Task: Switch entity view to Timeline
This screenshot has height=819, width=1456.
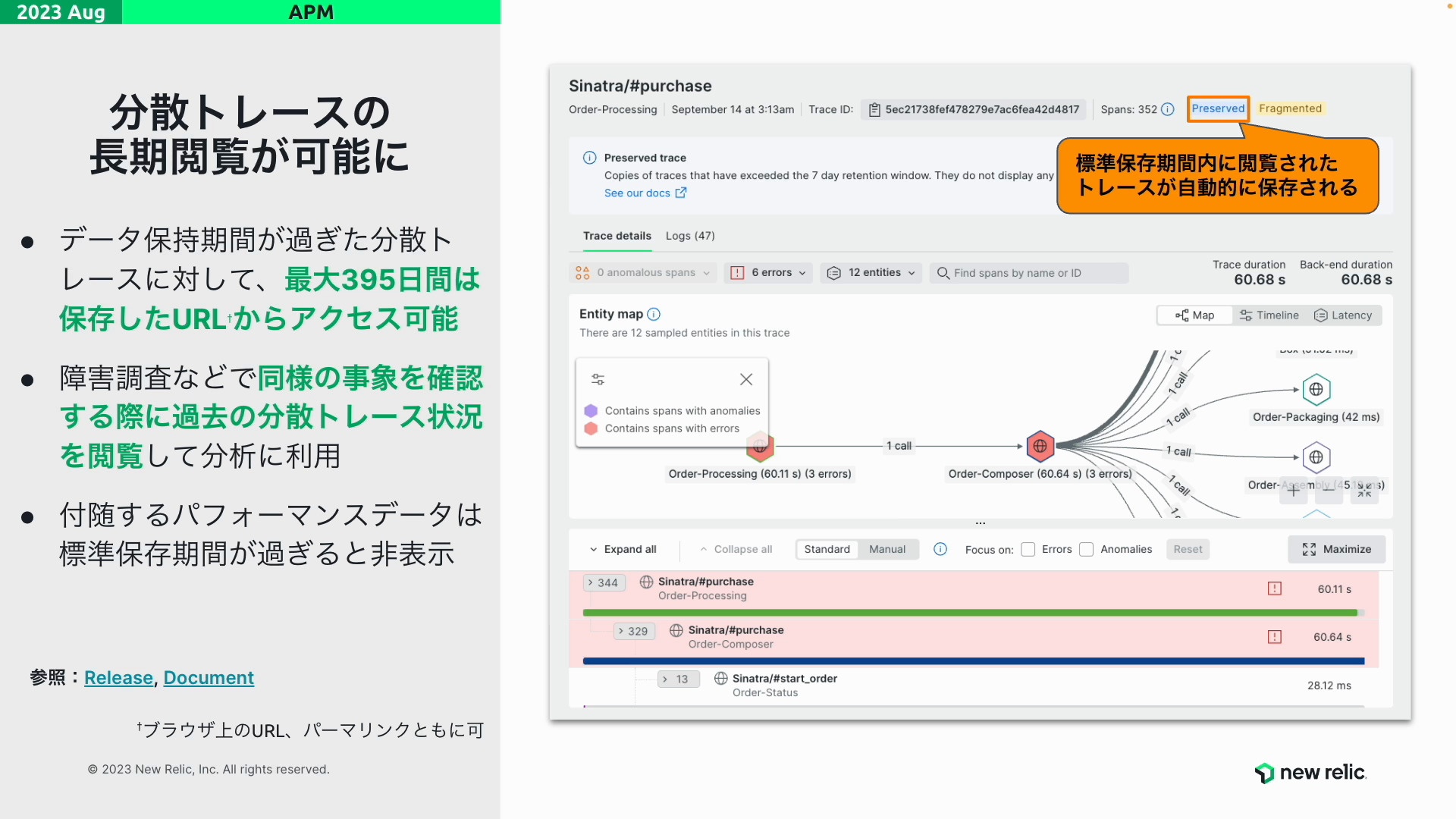Action: click(x=1269, y=315)
